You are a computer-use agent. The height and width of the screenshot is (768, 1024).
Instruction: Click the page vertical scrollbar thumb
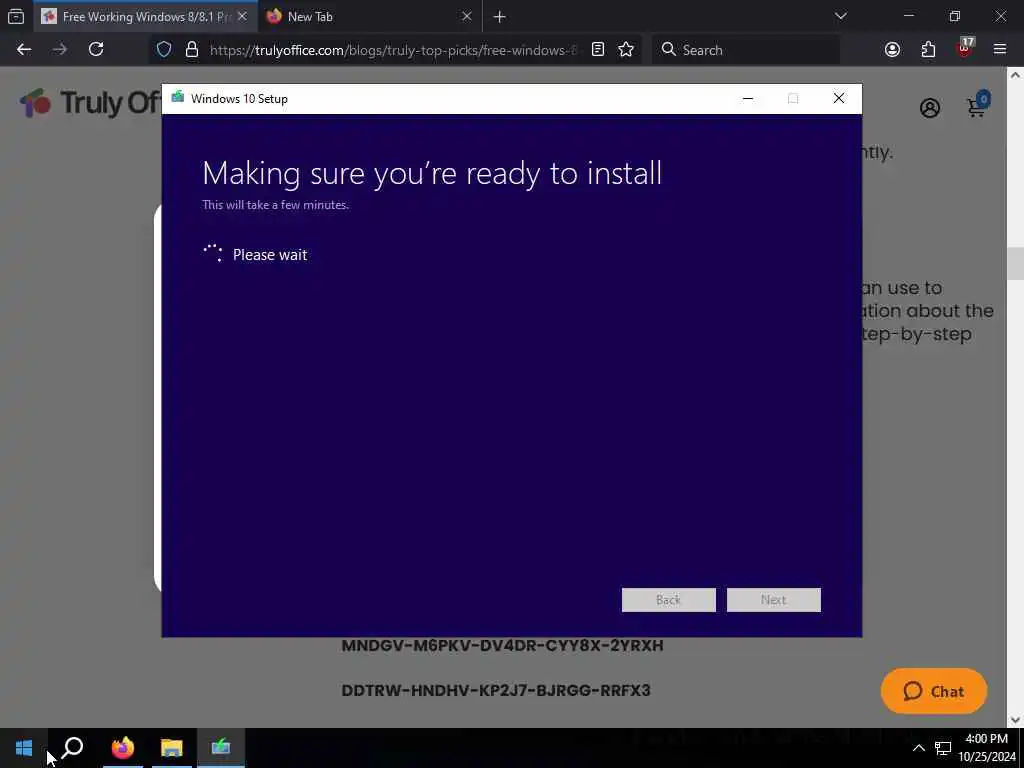(x=1016, y=263)
